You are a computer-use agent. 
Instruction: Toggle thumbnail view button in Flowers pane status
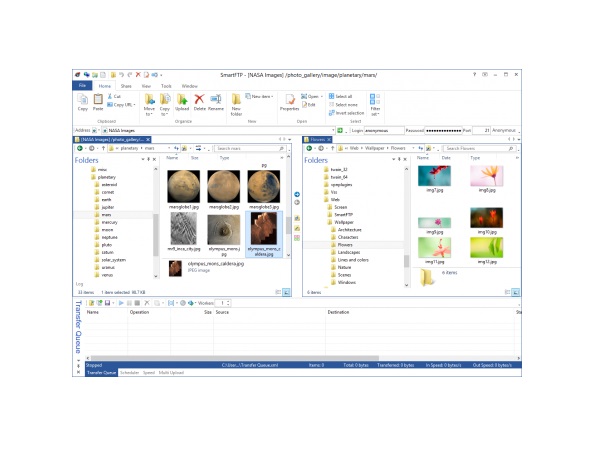click(x=516, y=292)
